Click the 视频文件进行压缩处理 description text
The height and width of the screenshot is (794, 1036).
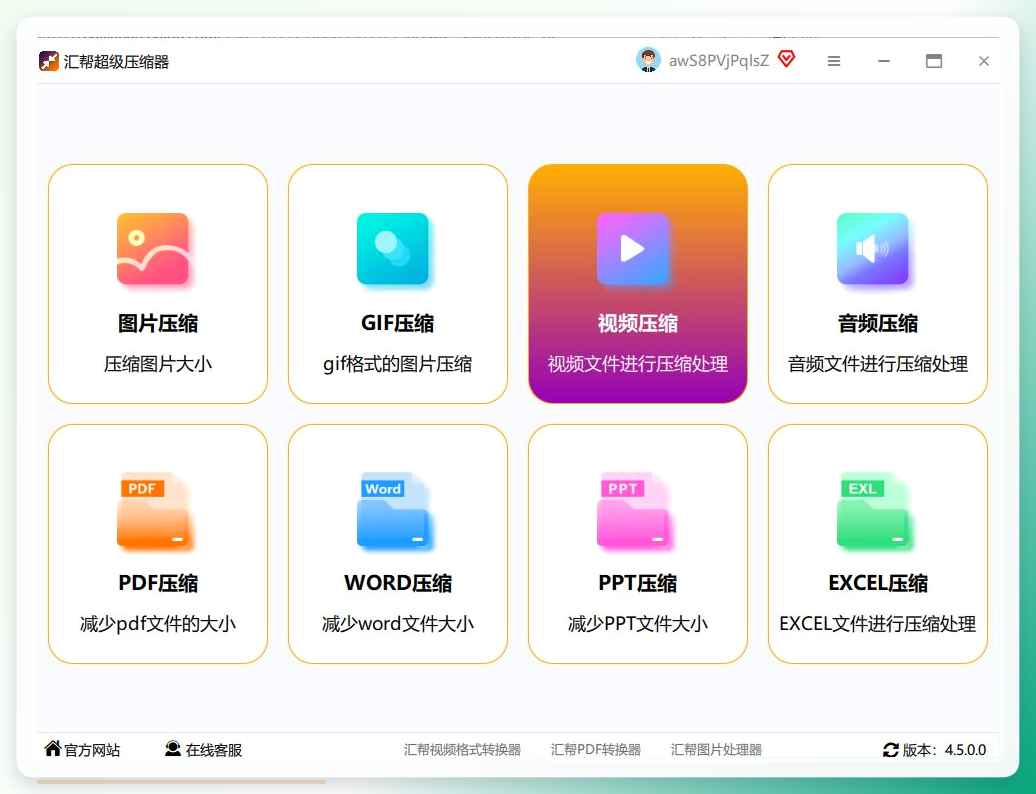point(638,364)
